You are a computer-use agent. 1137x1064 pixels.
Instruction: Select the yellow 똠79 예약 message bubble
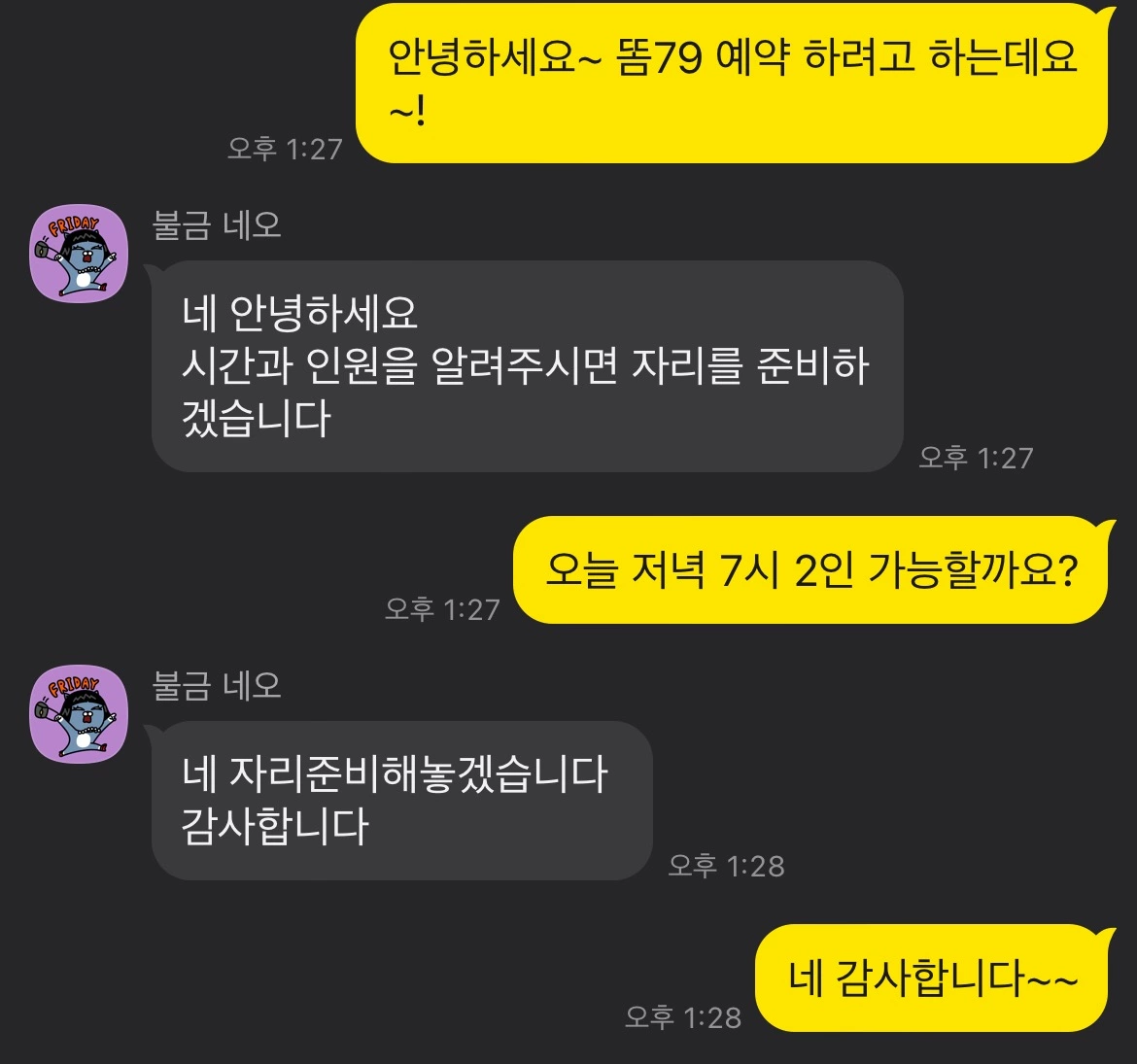click(x=734, y=83)
